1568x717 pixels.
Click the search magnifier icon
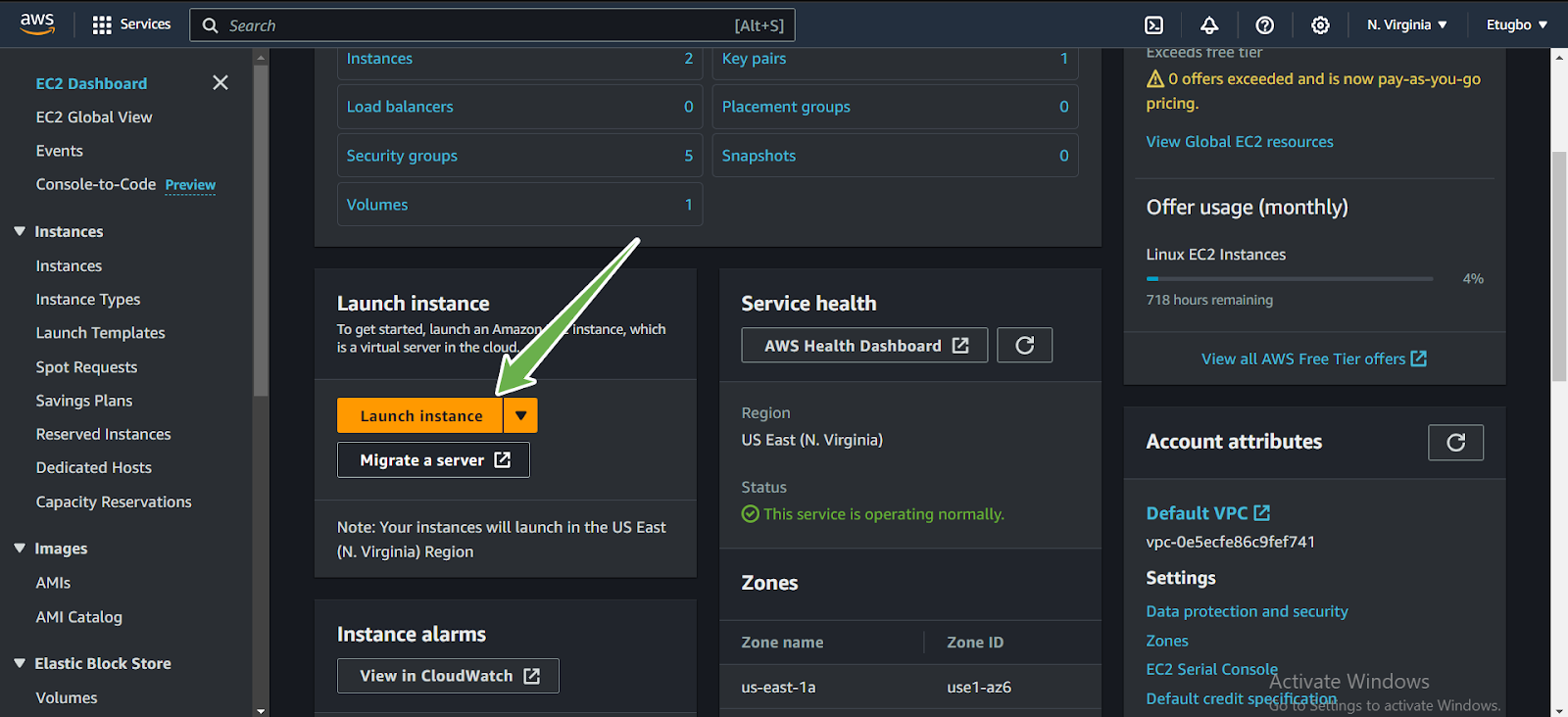(210, 25)
